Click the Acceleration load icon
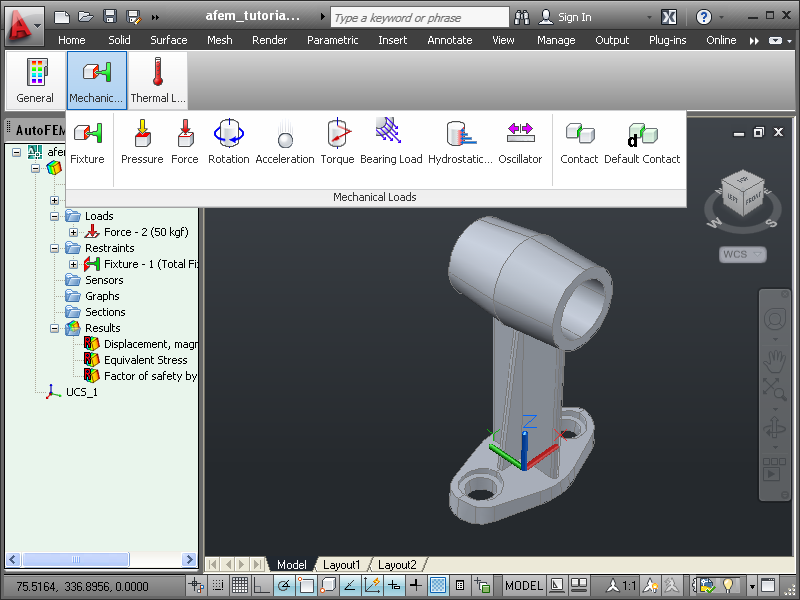Screen dimensions: 800x600 (x=285, y=143)
